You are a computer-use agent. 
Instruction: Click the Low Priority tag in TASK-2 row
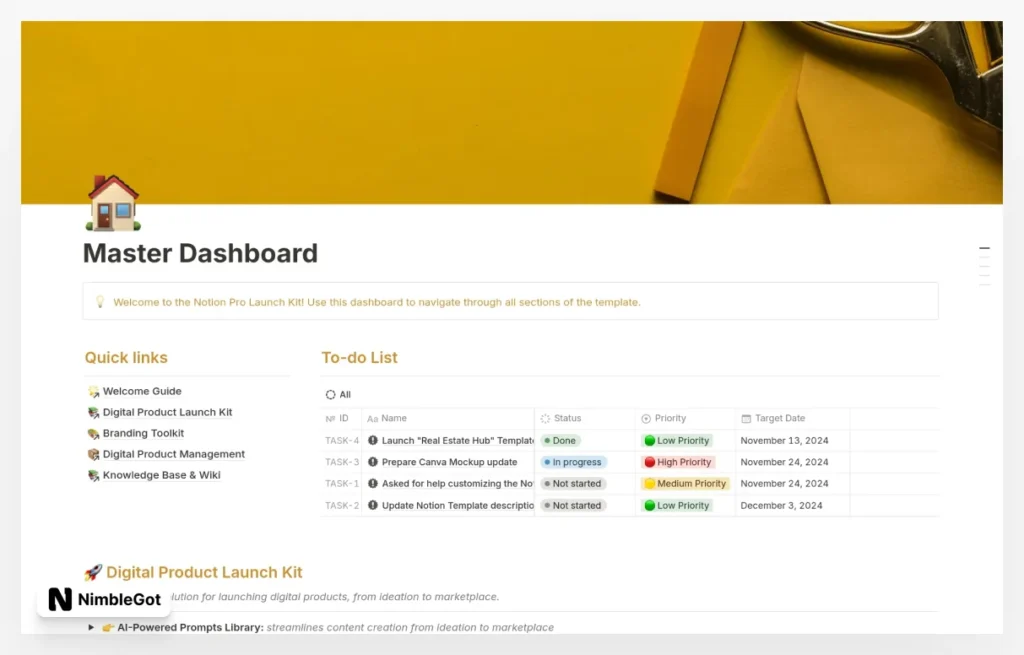coord(677,505)
